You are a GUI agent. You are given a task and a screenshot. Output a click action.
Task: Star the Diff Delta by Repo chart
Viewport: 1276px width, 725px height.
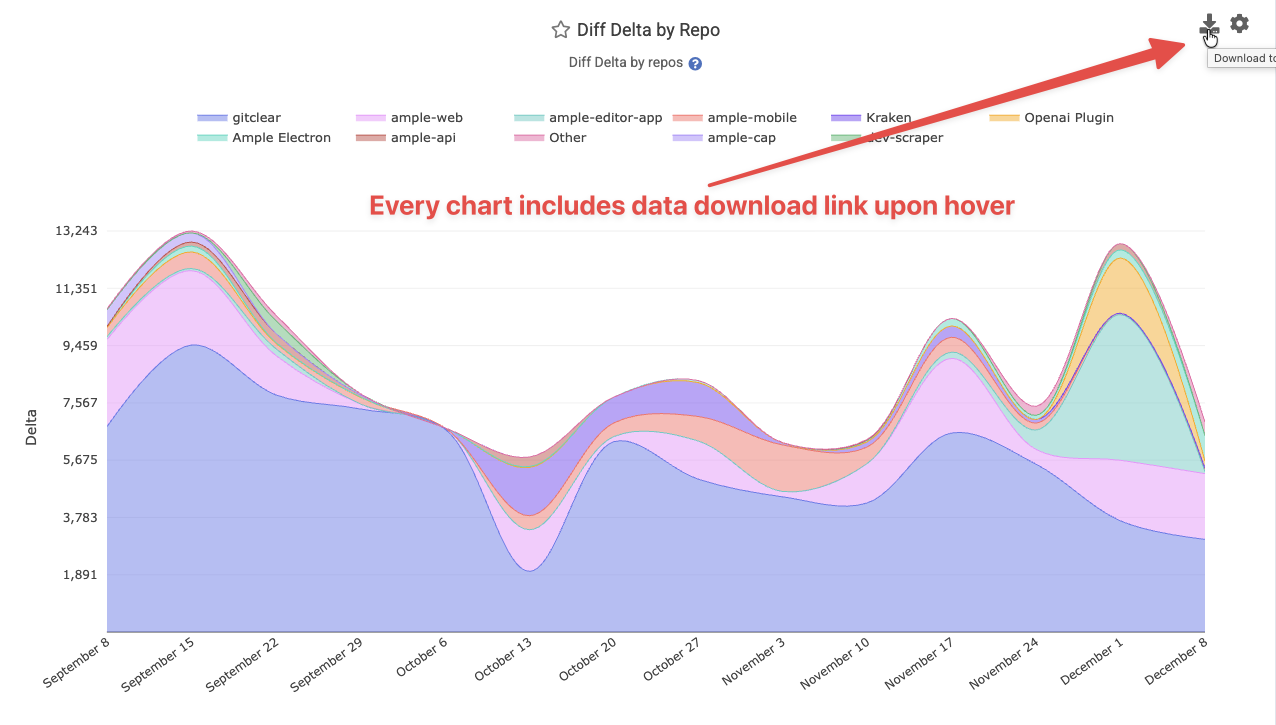click(560, 30)
